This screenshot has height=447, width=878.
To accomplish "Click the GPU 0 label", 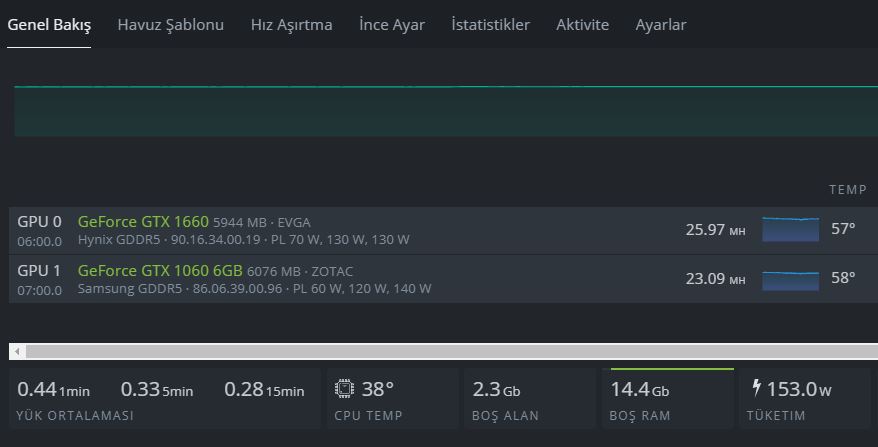I will 39,222.
